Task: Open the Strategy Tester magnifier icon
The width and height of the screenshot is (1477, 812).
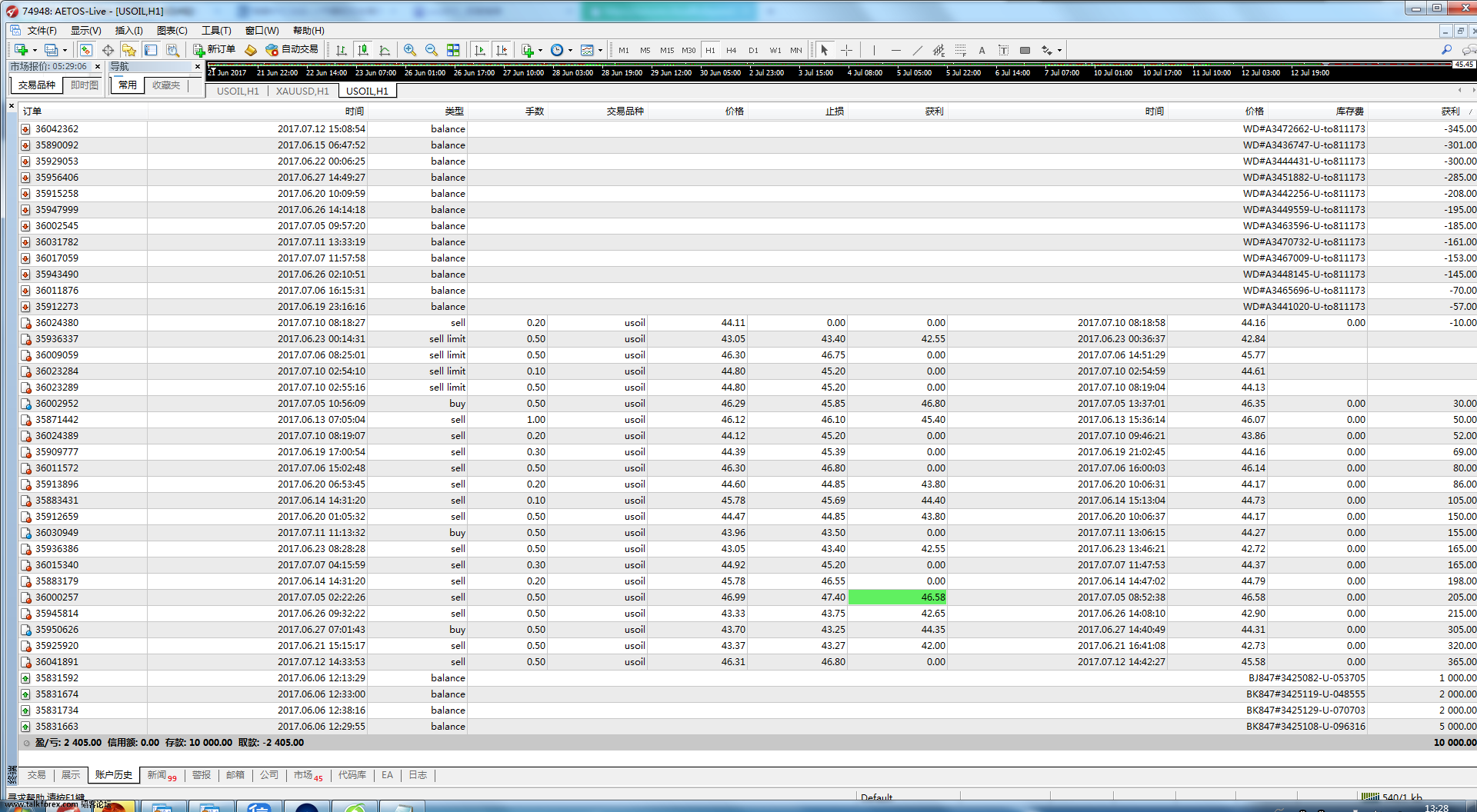Action: click(x=173, y=50)
